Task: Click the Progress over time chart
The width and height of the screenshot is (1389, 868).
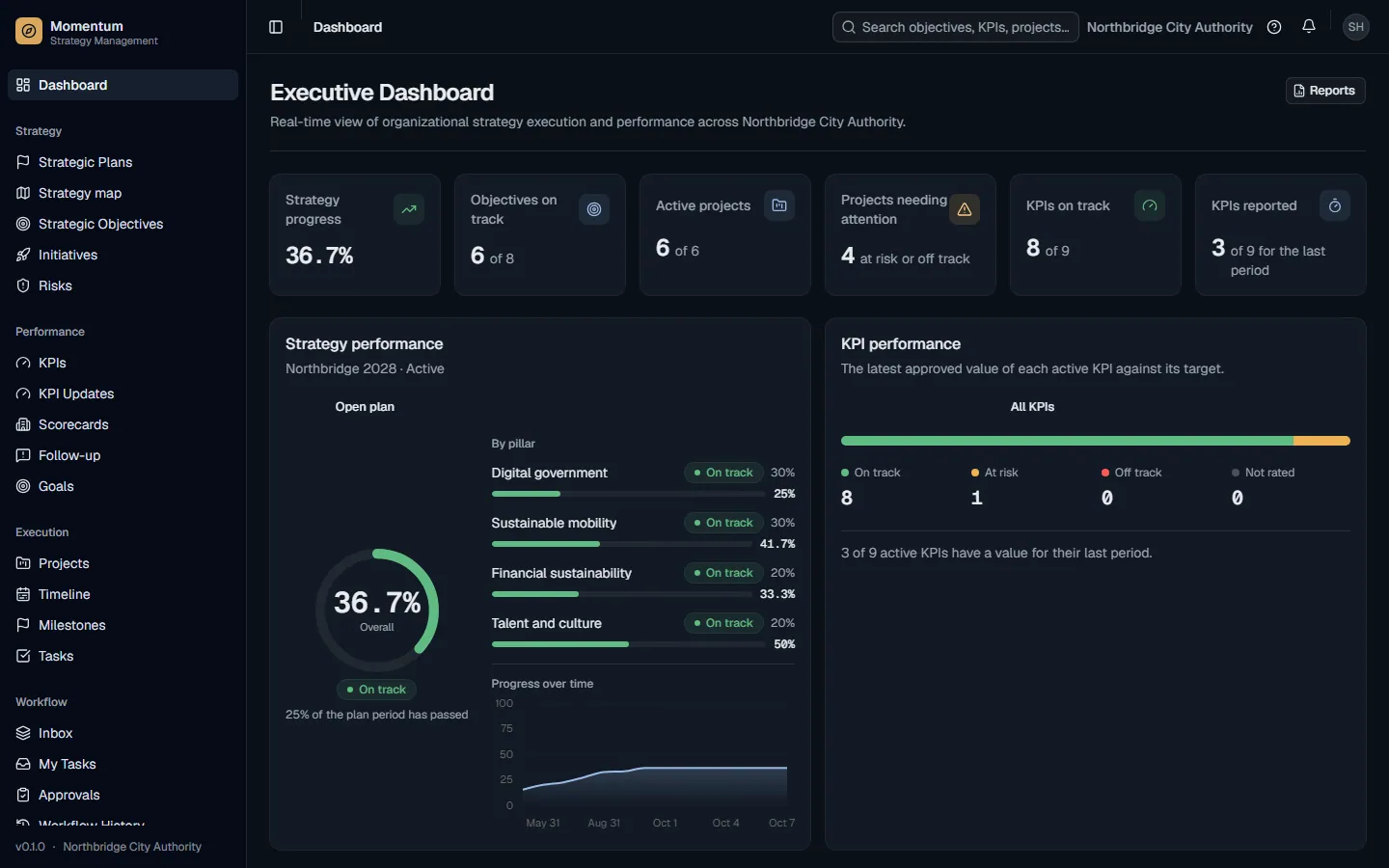Action: point(643,762)
